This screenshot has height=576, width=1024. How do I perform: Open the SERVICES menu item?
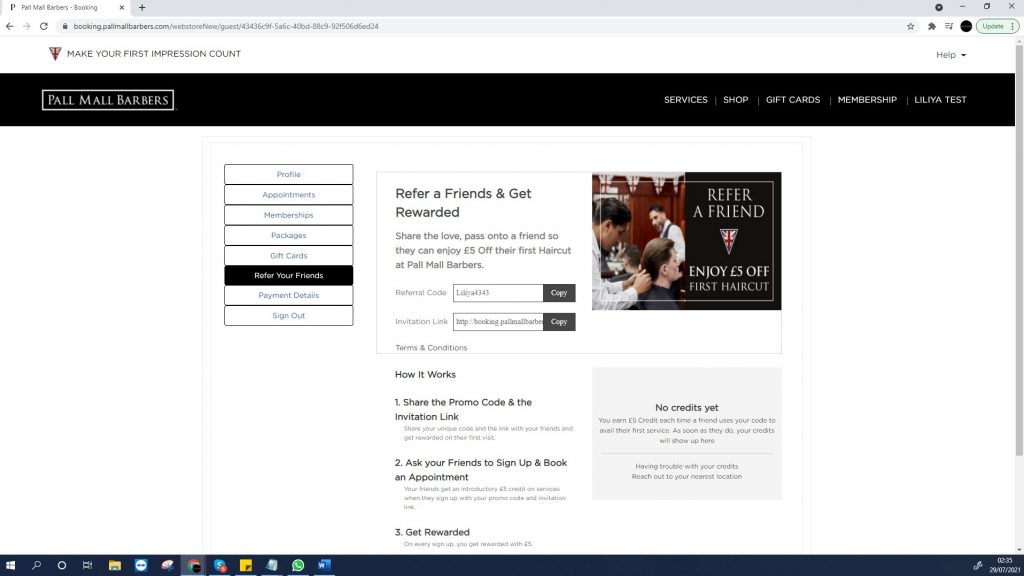tap(686, 100)
